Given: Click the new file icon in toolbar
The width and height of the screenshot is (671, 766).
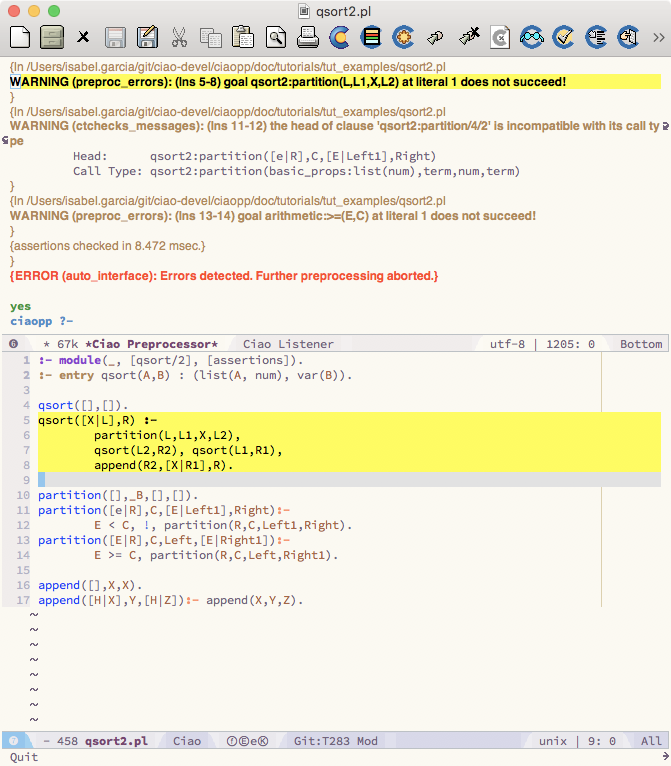Looking at the screenshot, I should pyautogui.click(x=20, y=38).
